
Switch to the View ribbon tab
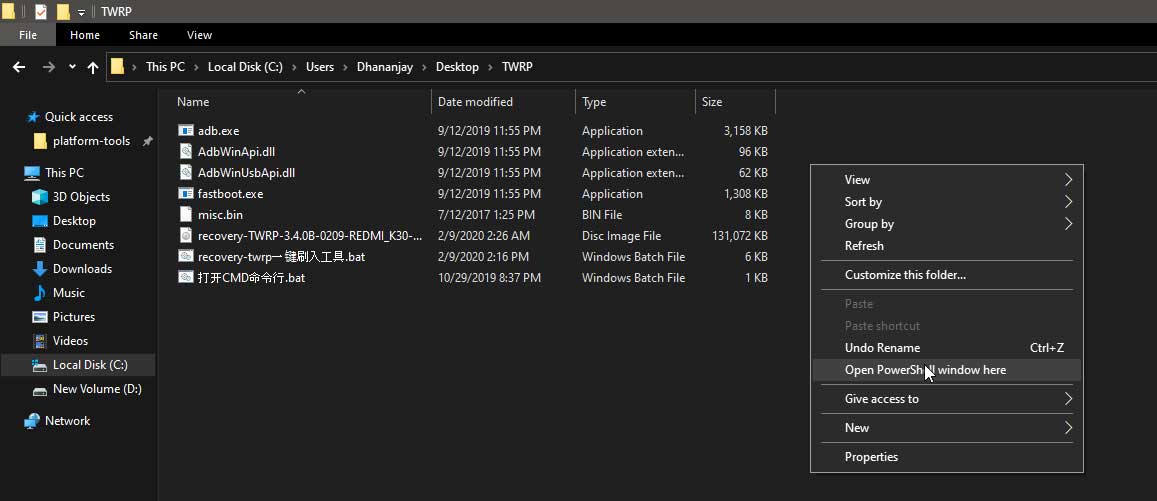(x=199, y=35)
